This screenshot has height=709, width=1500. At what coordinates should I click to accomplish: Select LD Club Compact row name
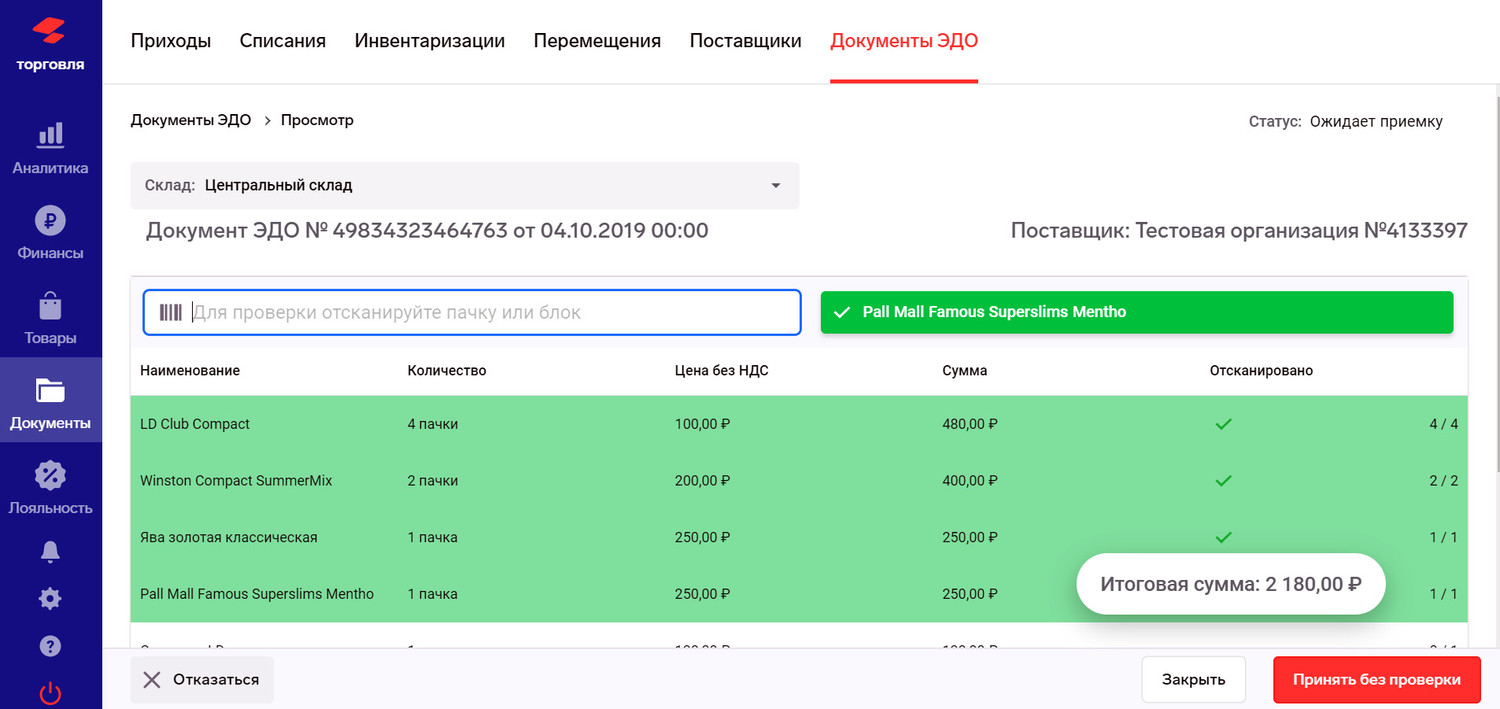coord(195,424)
